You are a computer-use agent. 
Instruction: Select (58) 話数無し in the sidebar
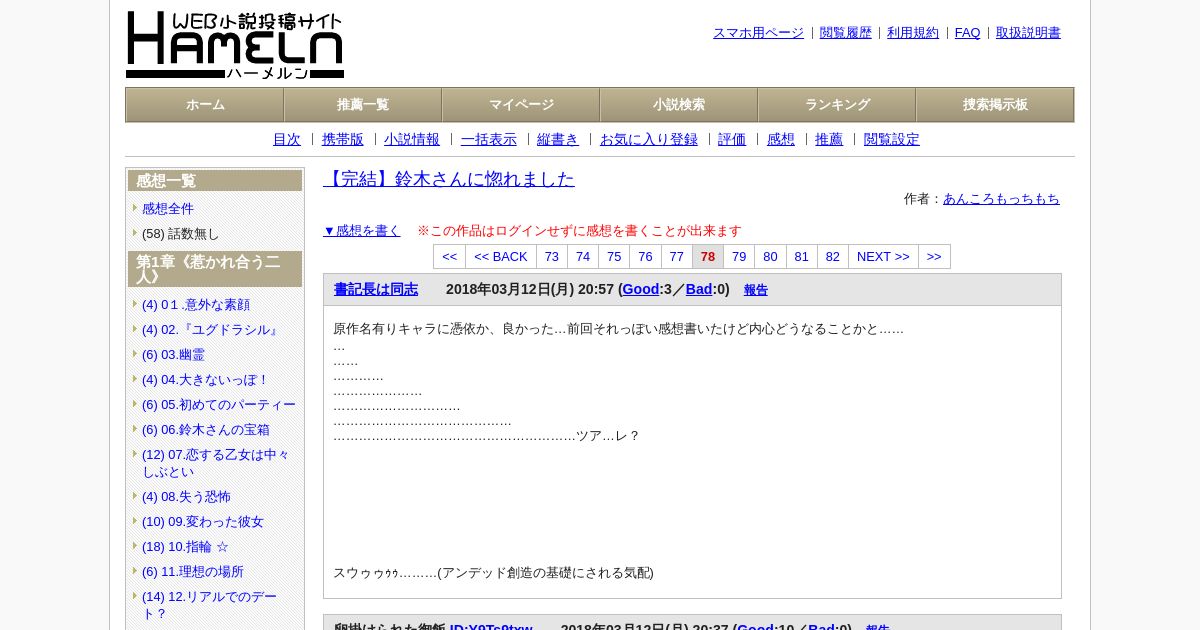[x=180, y=234]
